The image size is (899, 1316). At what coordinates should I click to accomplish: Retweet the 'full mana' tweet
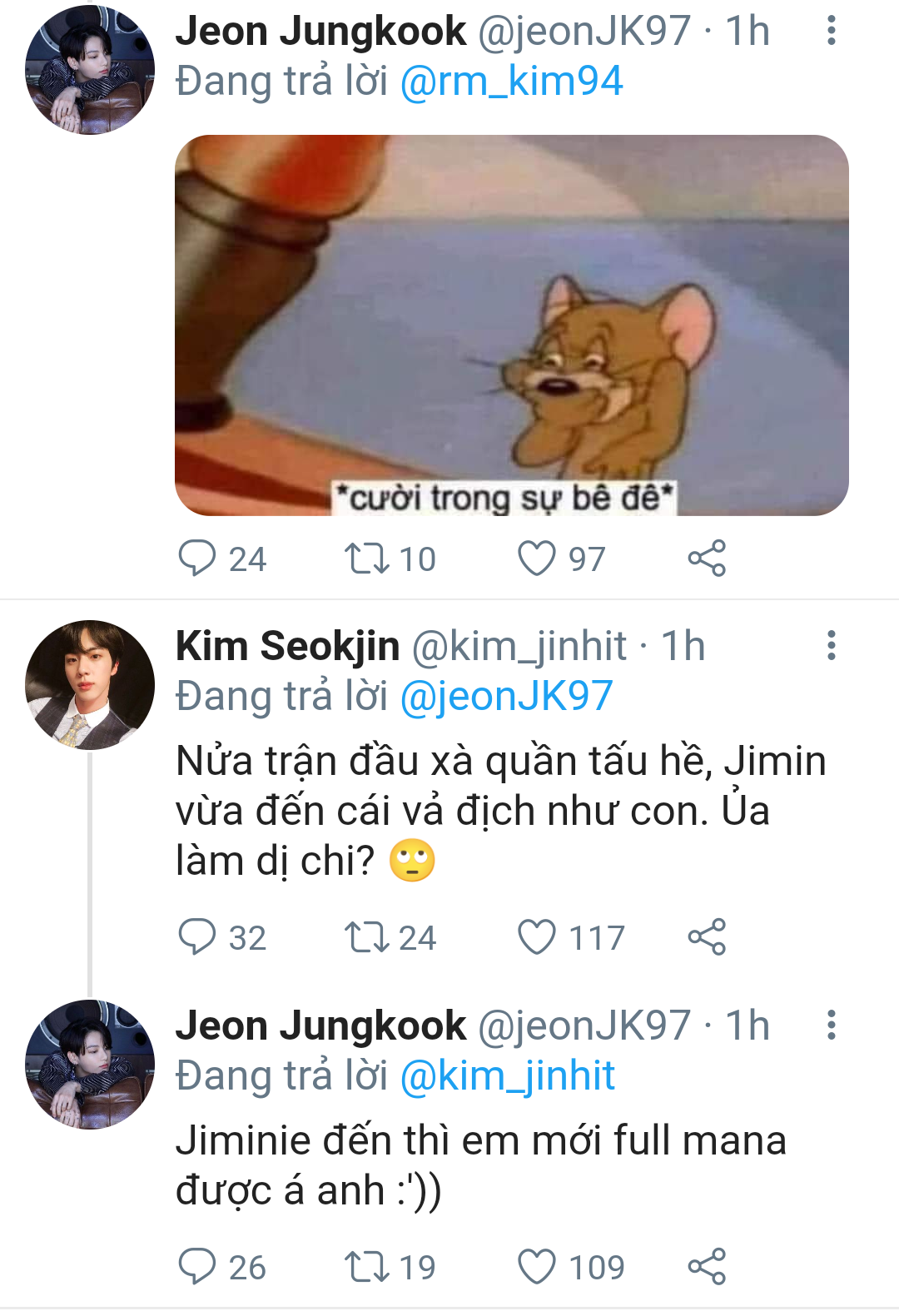point(367,1266)
